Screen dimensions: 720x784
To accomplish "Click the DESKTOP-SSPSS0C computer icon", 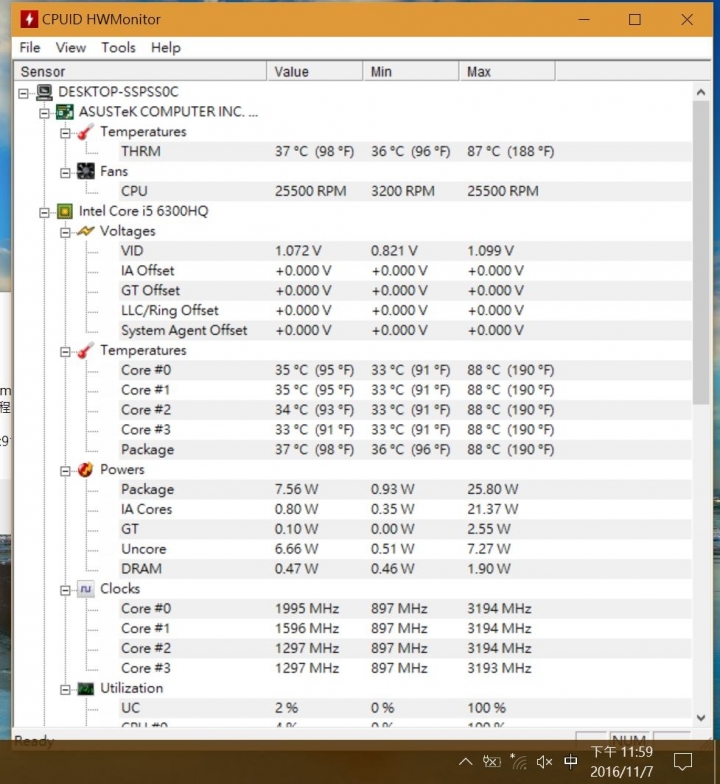I will pyautogui.click(x=44, y=92).
